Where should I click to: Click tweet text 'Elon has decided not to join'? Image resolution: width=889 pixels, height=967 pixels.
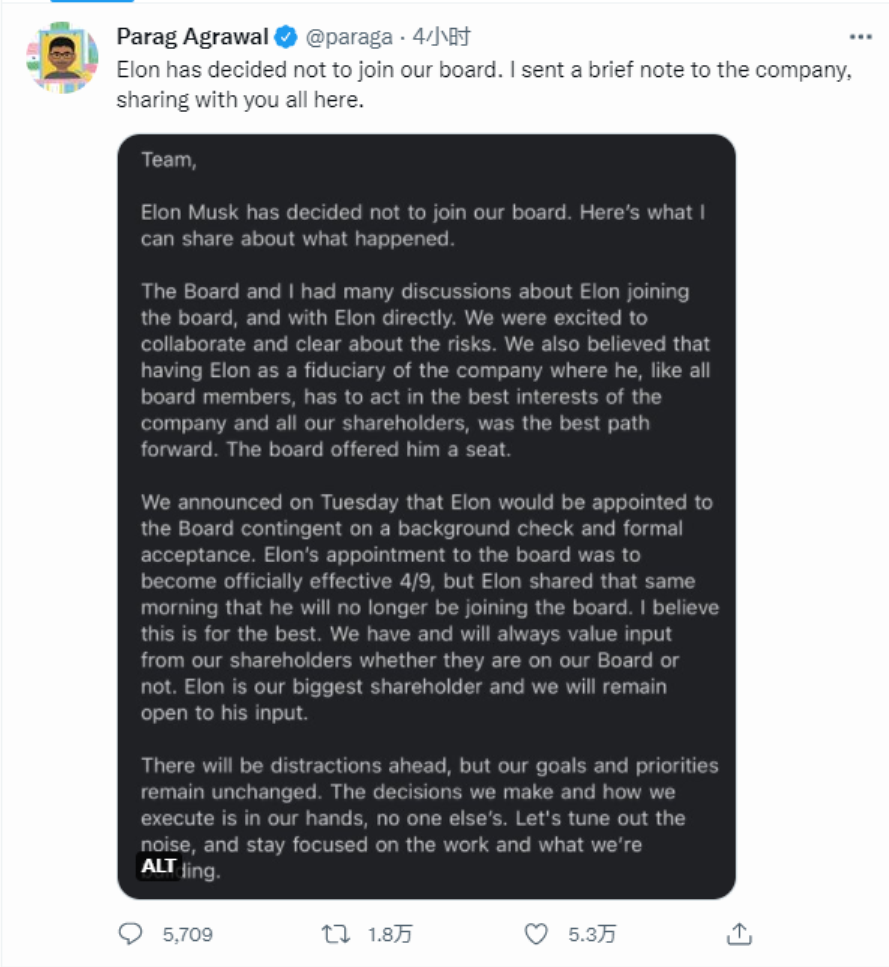click(300, 72)
